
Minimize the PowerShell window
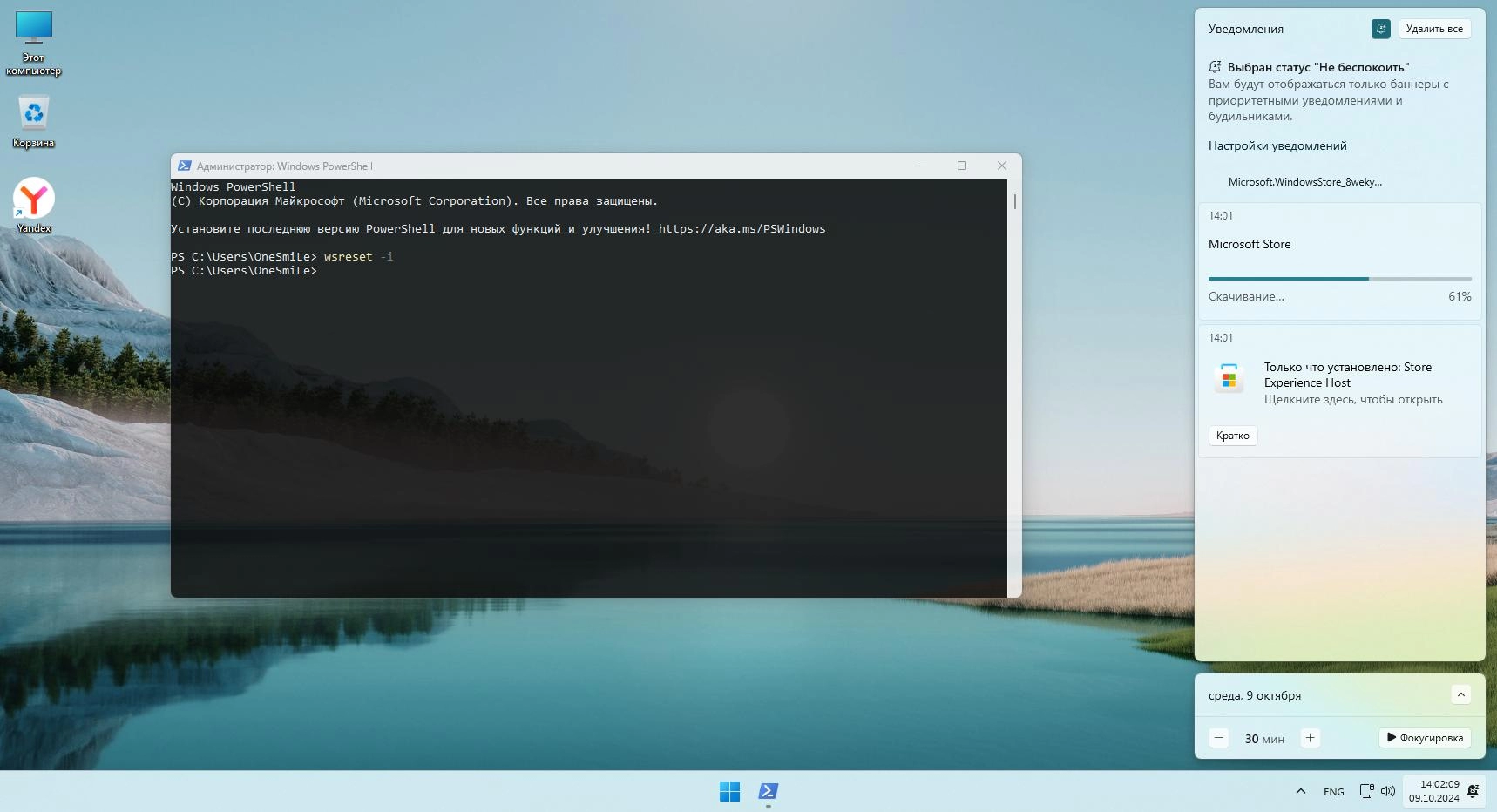click(x=923, y=166)
